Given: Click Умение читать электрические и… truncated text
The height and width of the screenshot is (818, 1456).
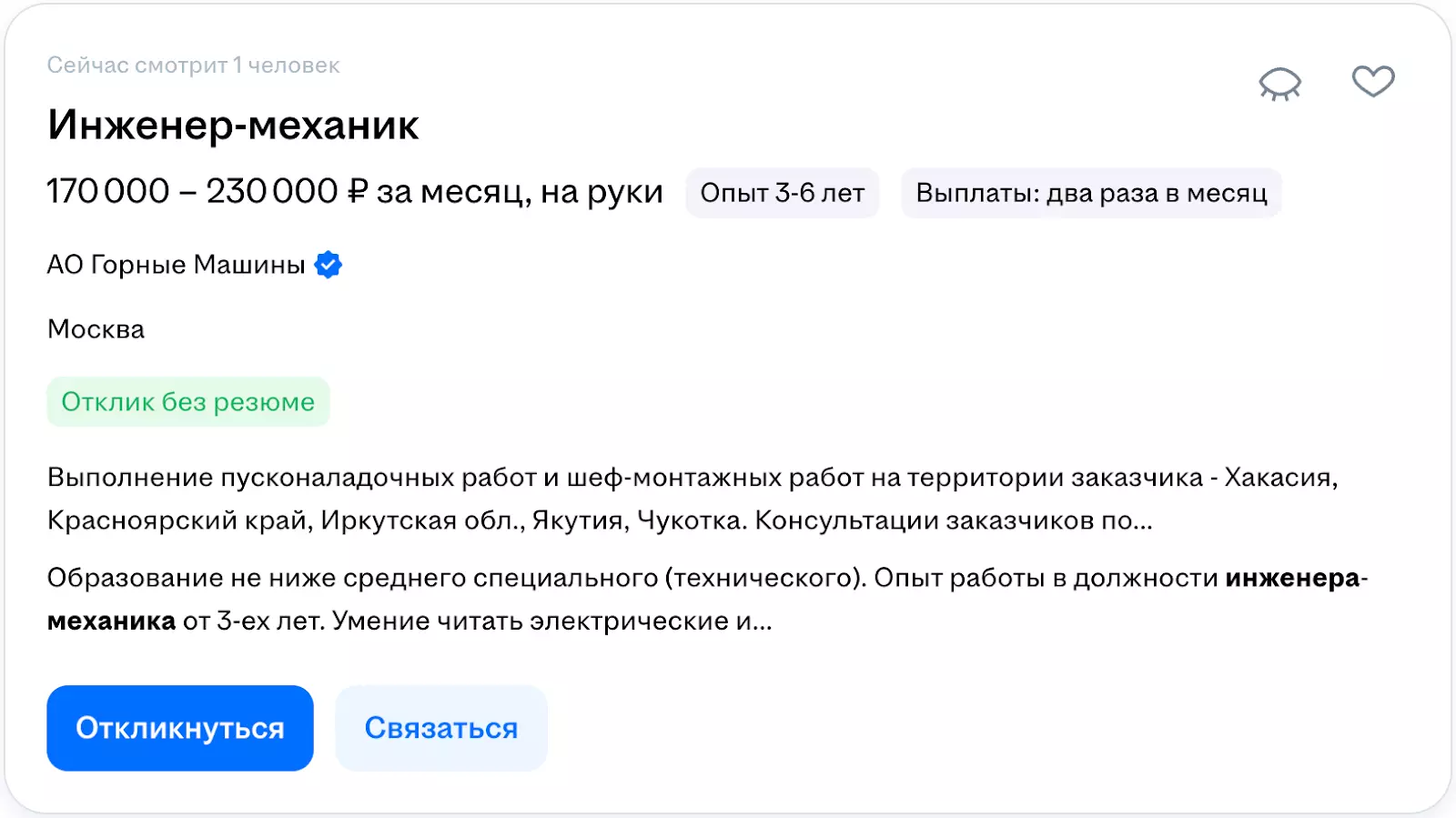Looking at the screenshot, I should 551,621.
